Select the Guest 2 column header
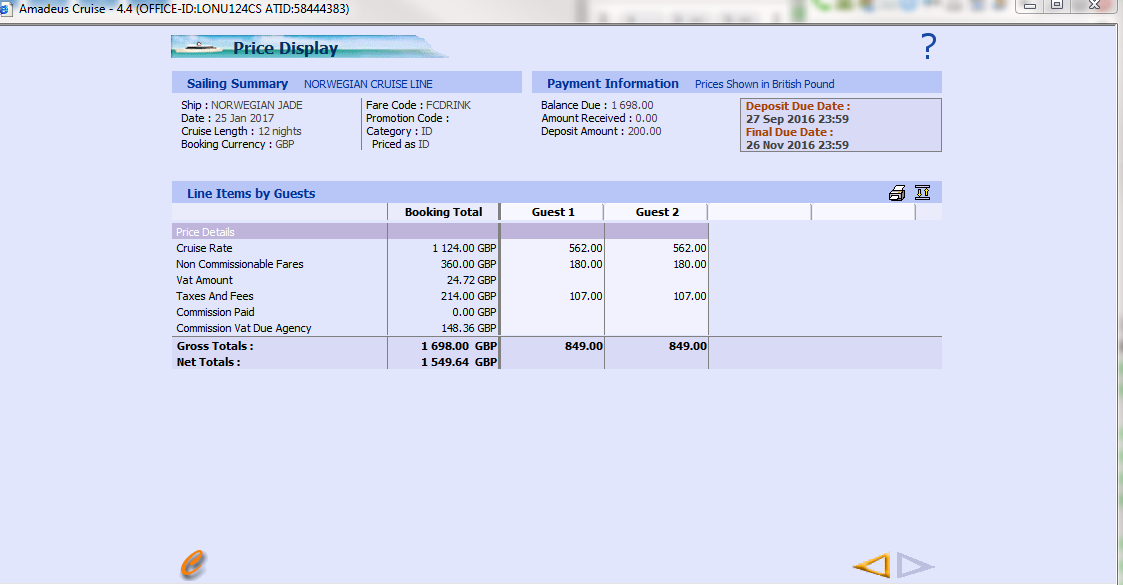Screen dimensions: 1123x585 click(657, 212)
